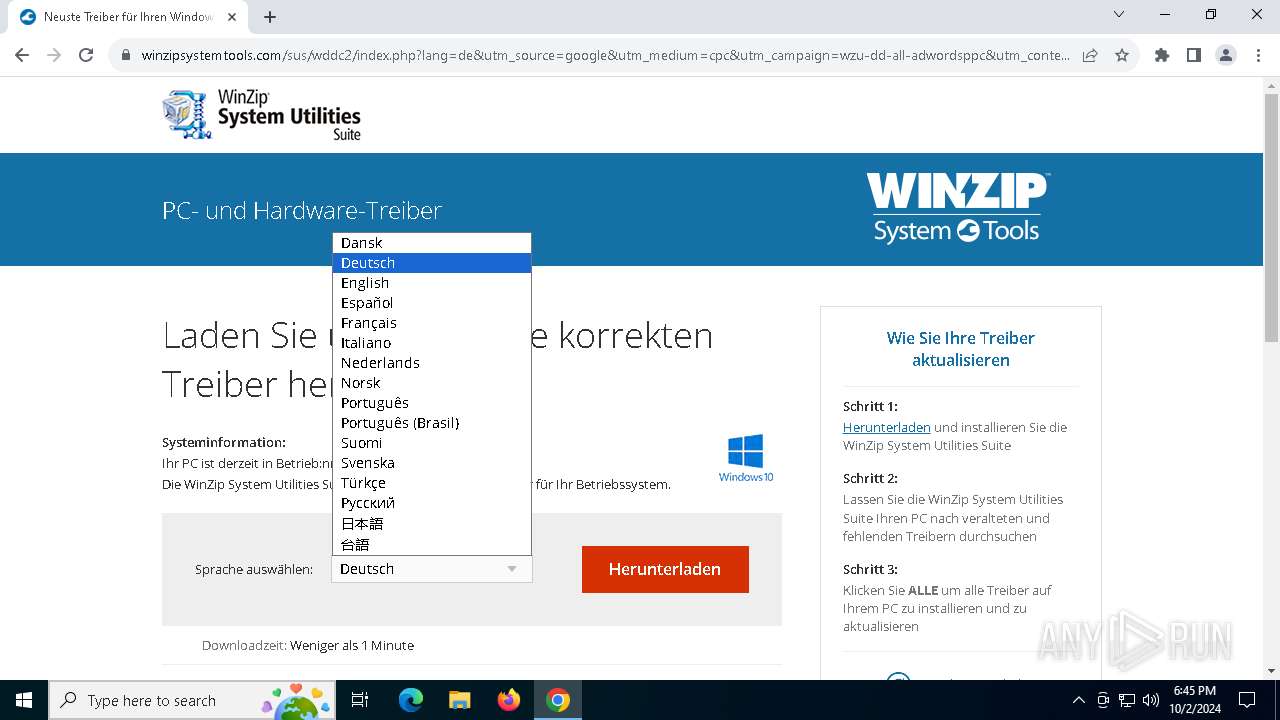The width and height of the screenshot is (1280, 720).
Task: Show hidden system tray icons
Action: coord(1078,700)
